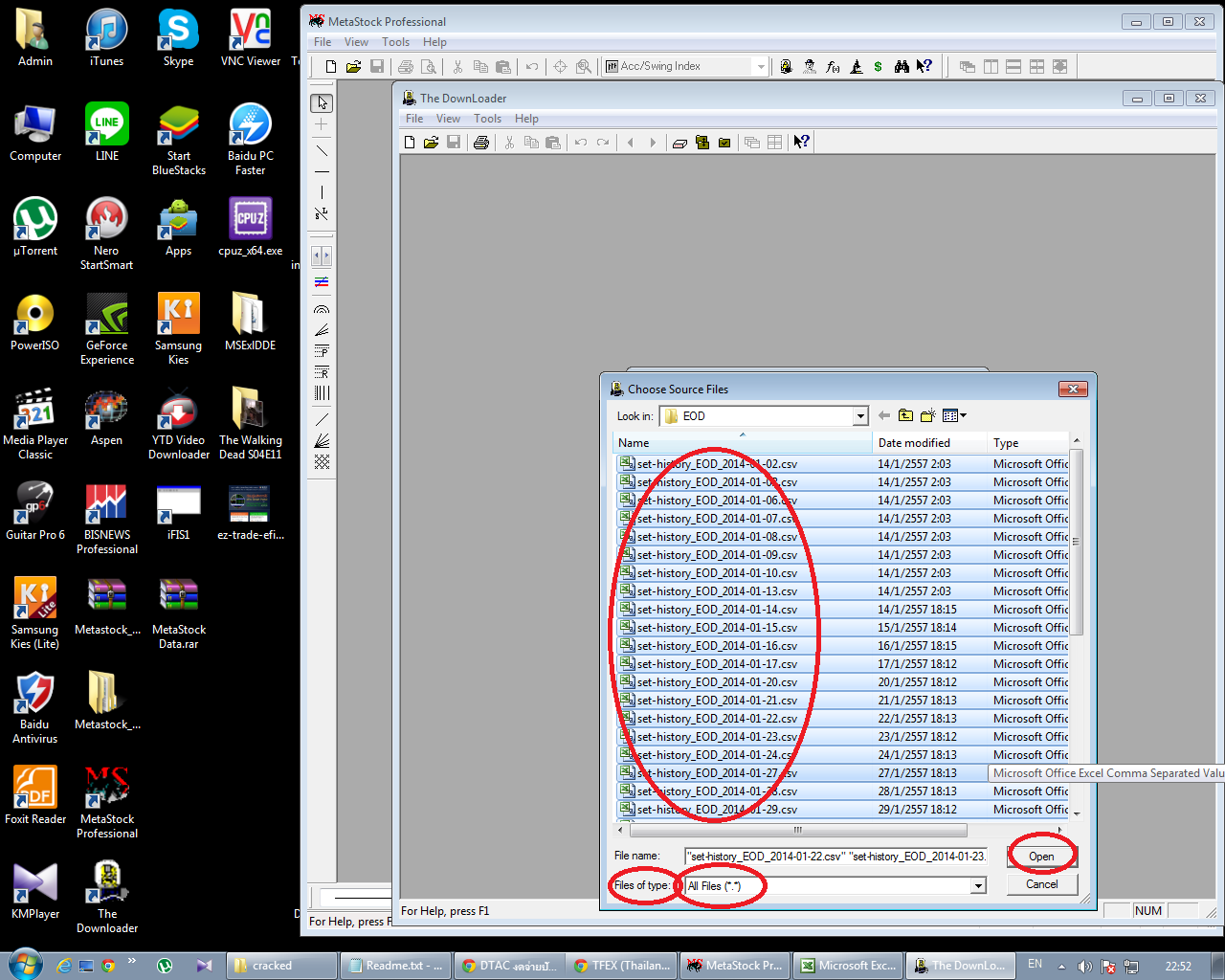
Task: Open Tools menu in The DownLoader
Action: tap(487, 119)
